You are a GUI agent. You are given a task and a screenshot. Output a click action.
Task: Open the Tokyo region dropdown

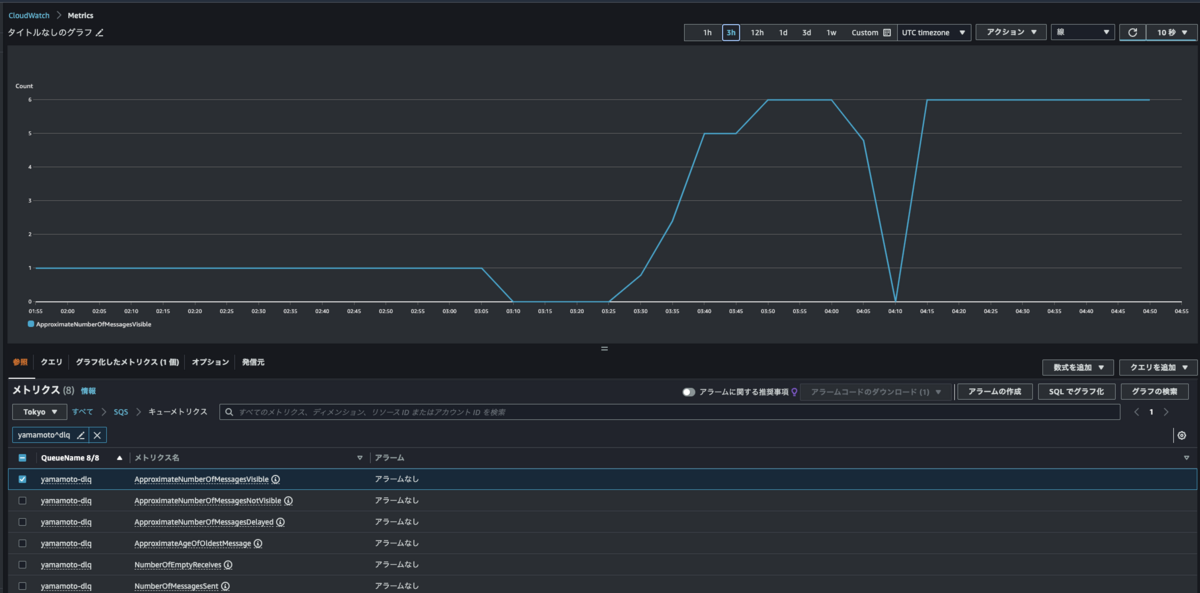[x=39, y=412]
